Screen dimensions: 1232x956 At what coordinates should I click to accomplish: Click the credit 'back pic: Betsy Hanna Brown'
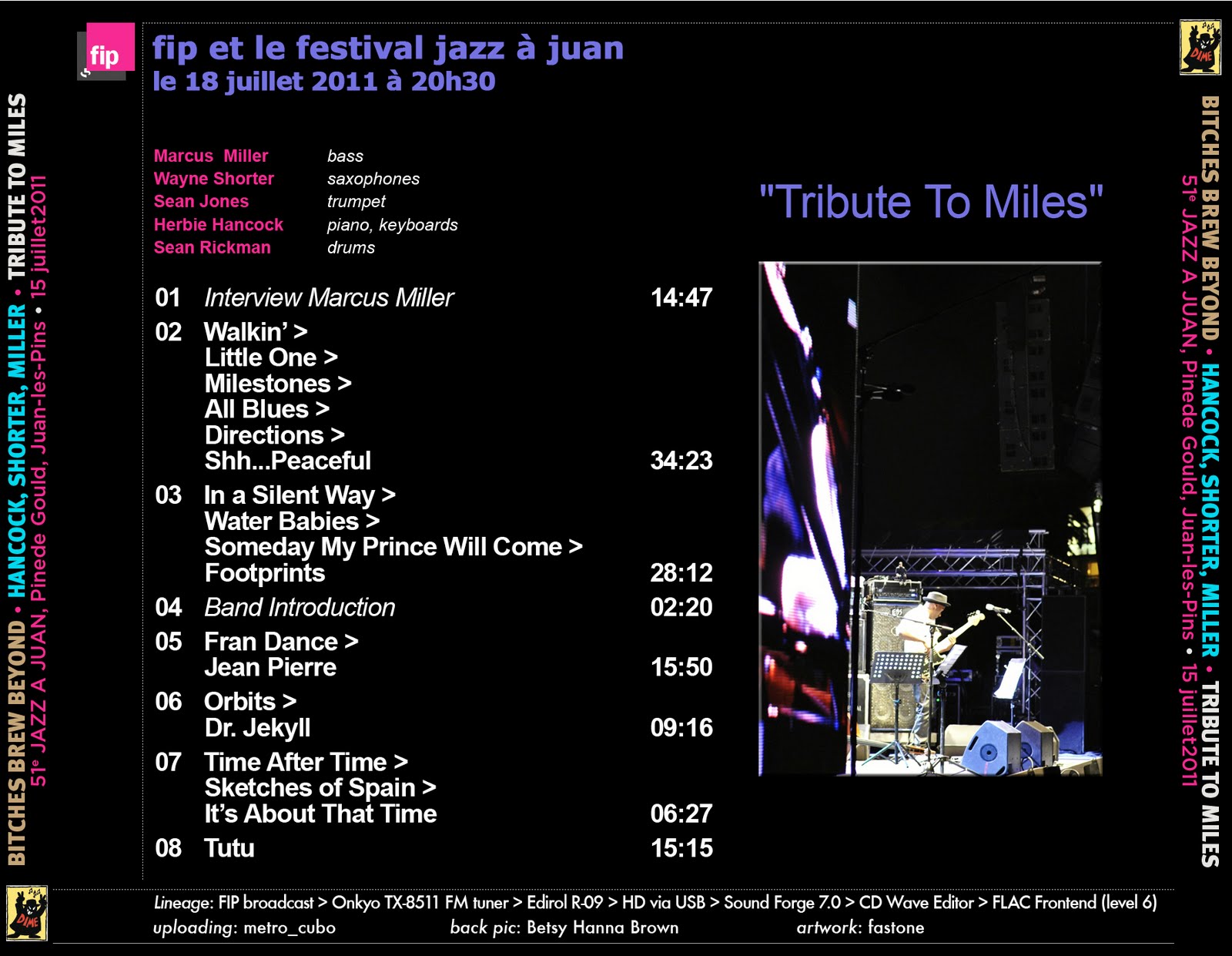click(564, 927)
